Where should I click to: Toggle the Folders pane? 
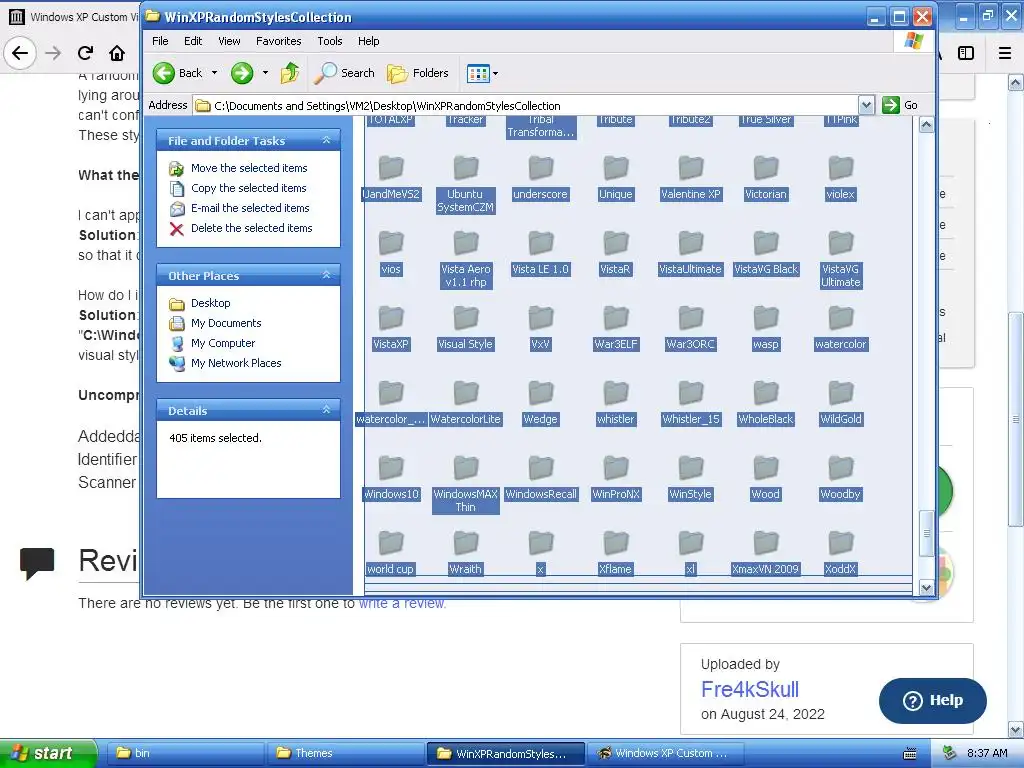tap(418, 73)
